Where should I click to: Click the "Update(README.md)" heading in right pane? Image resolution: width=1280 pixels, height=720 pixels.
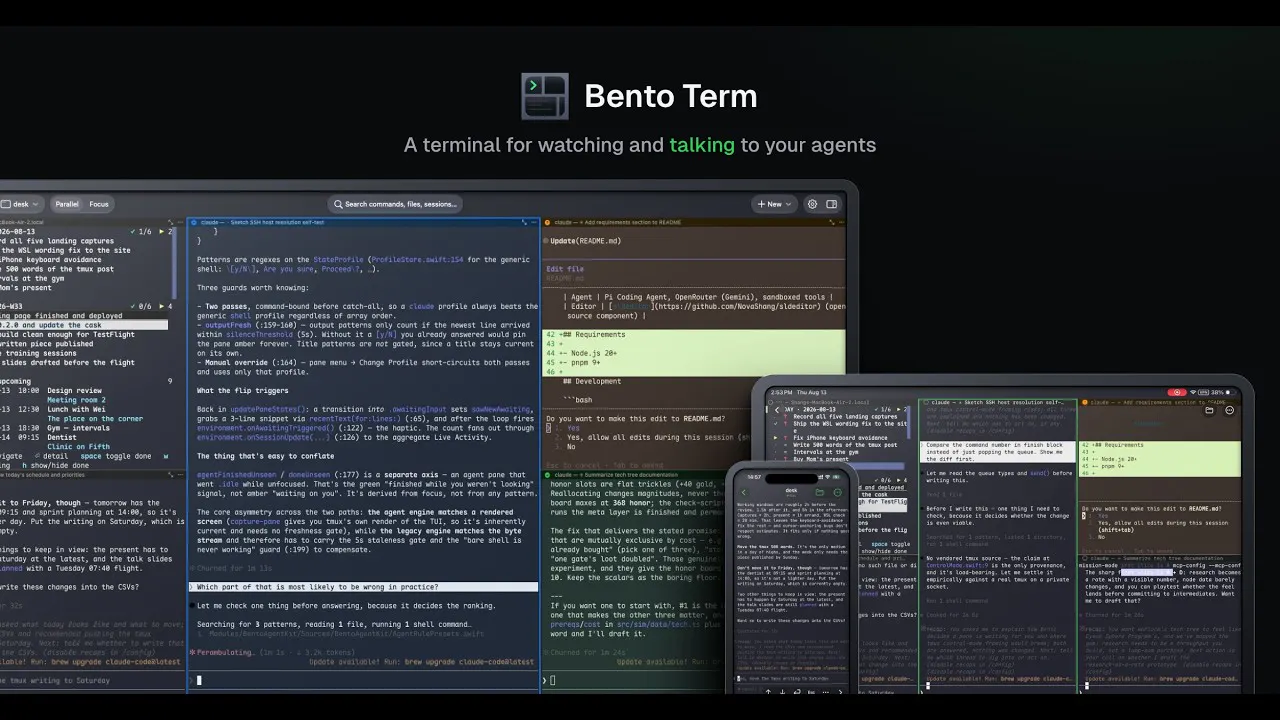pyautogui.click(x=584, y=241)
